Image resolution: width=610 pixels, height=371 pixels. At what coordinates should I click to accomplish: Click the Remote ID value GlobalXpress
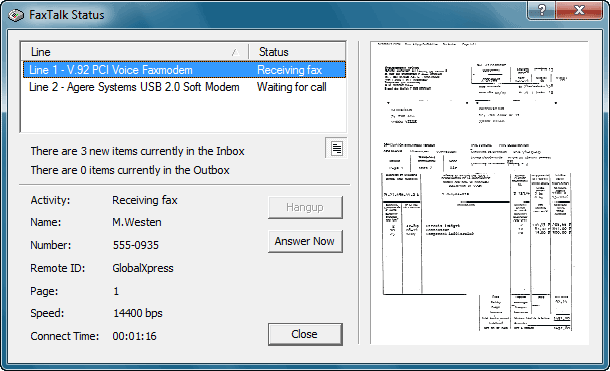pyautogui.click(x=143, y=268)
